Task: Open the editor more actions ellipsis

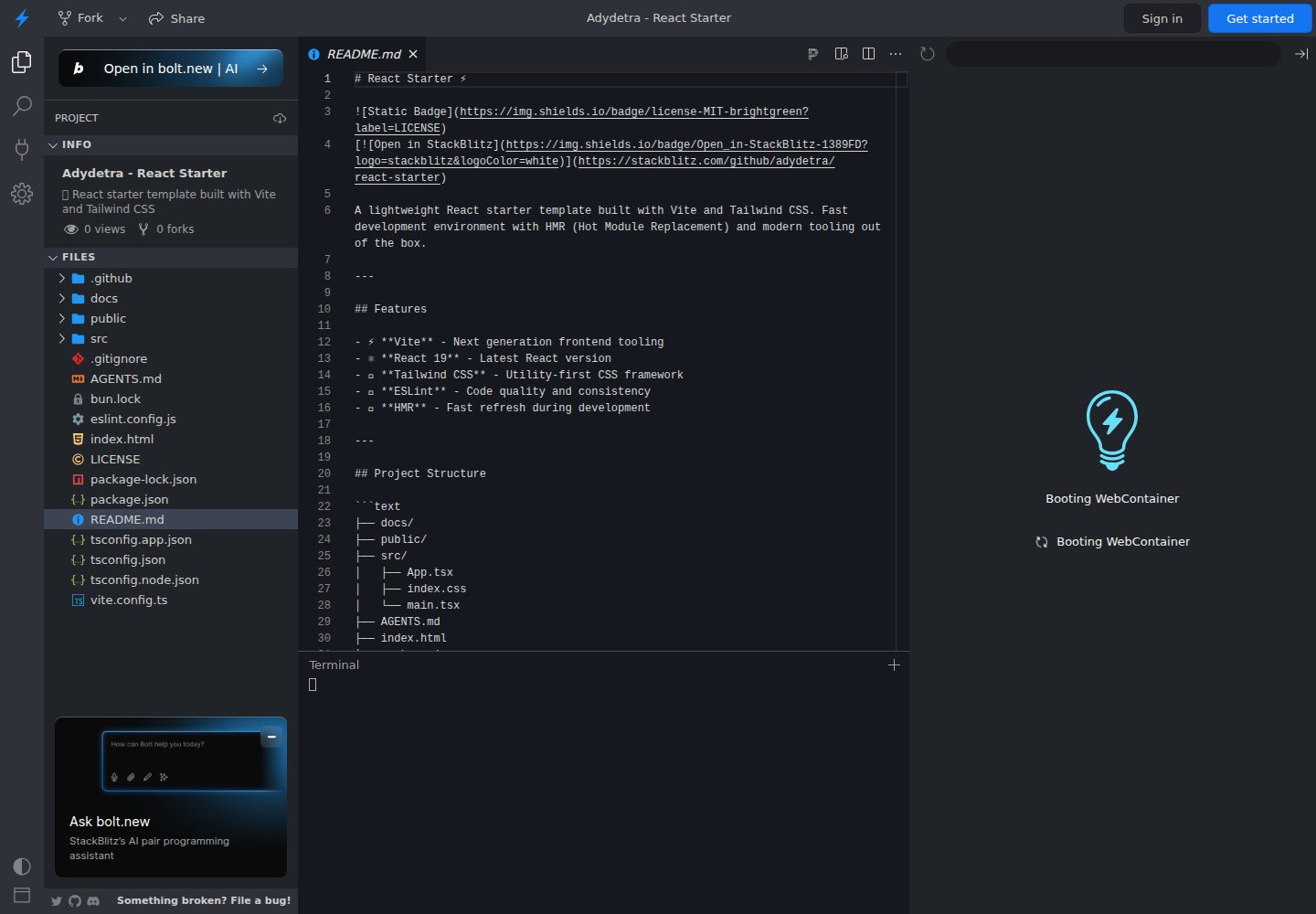Action: point(896,54)
